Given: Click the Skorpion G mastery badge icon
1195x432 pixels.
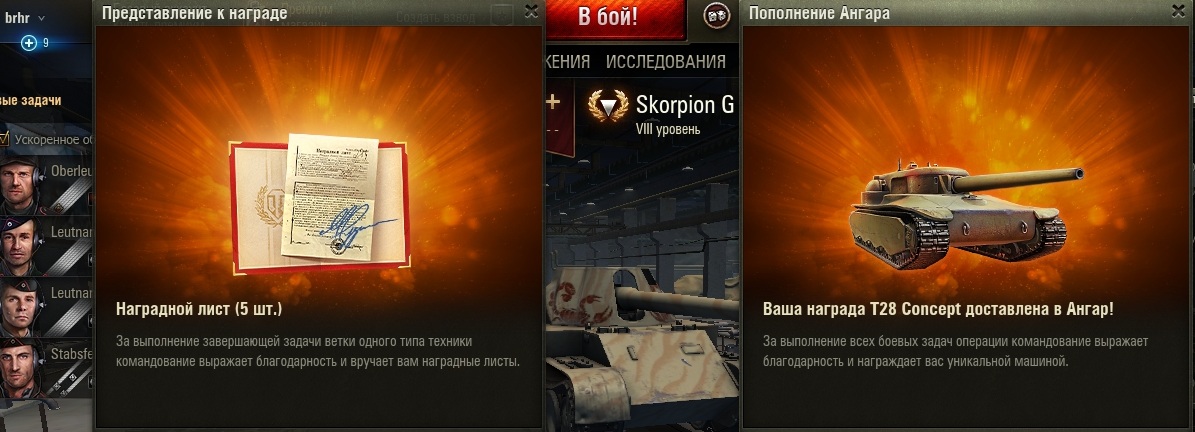Looking at the screenshot, I should (608, 107).
